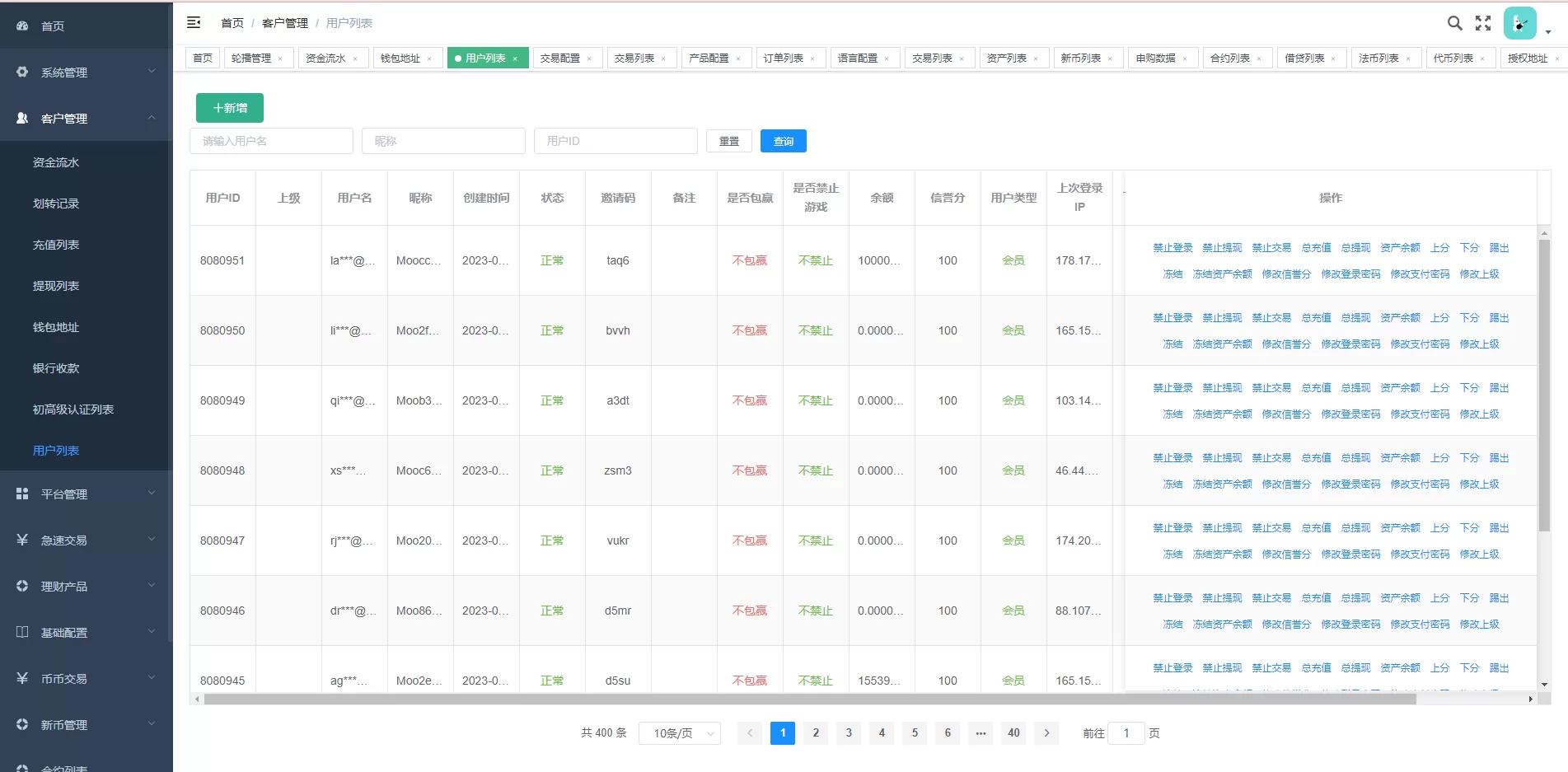The image size is (1568, 772).
Task: Toggle fullscreen mode icon
Action: (x=1483, y=23)
